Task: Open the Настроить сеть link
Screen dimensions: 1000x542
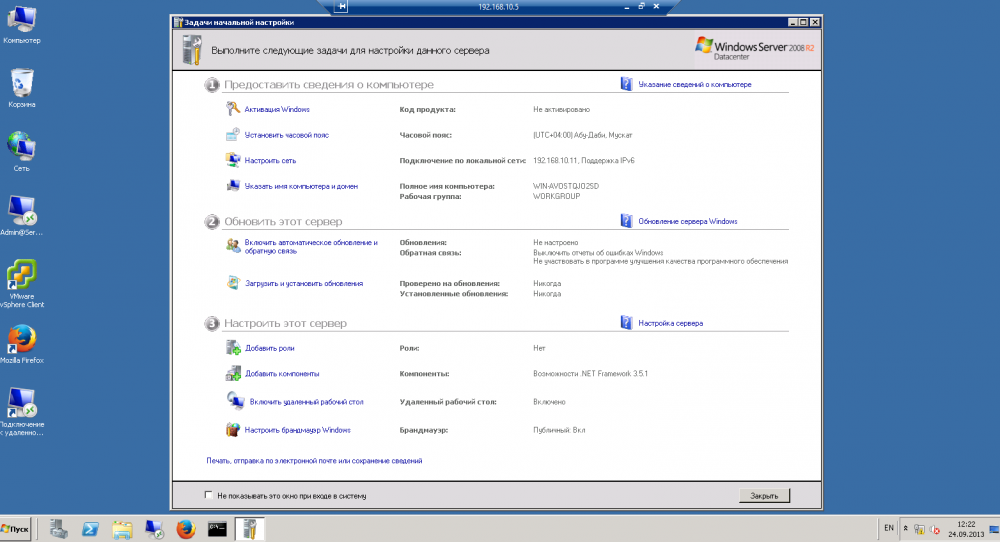Action: coord(270,160)
